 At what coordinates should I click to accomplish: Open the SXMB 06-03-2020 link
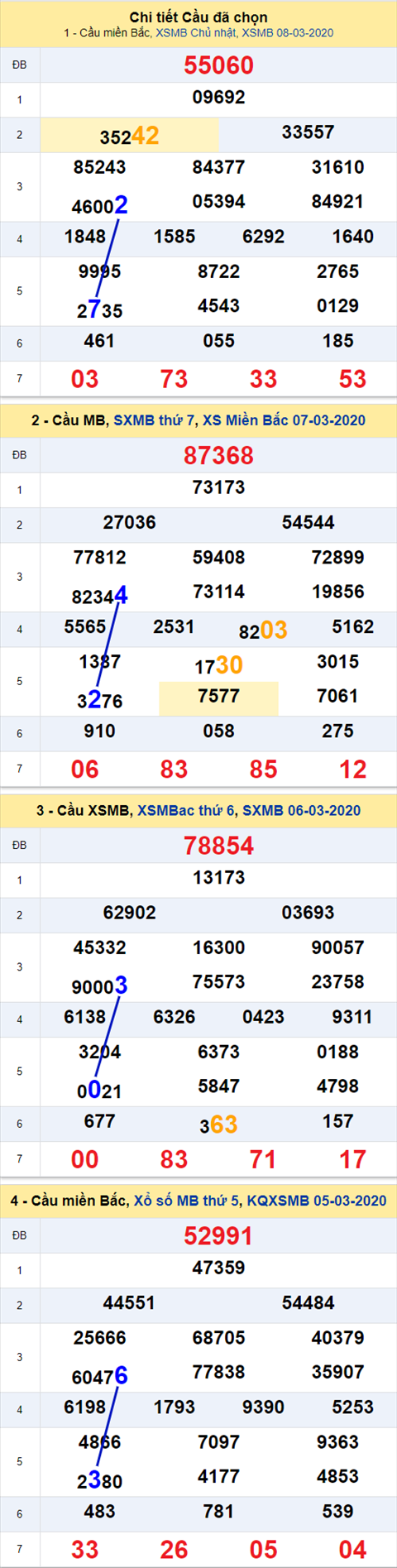pyautogui.click(x=301, y=811)
